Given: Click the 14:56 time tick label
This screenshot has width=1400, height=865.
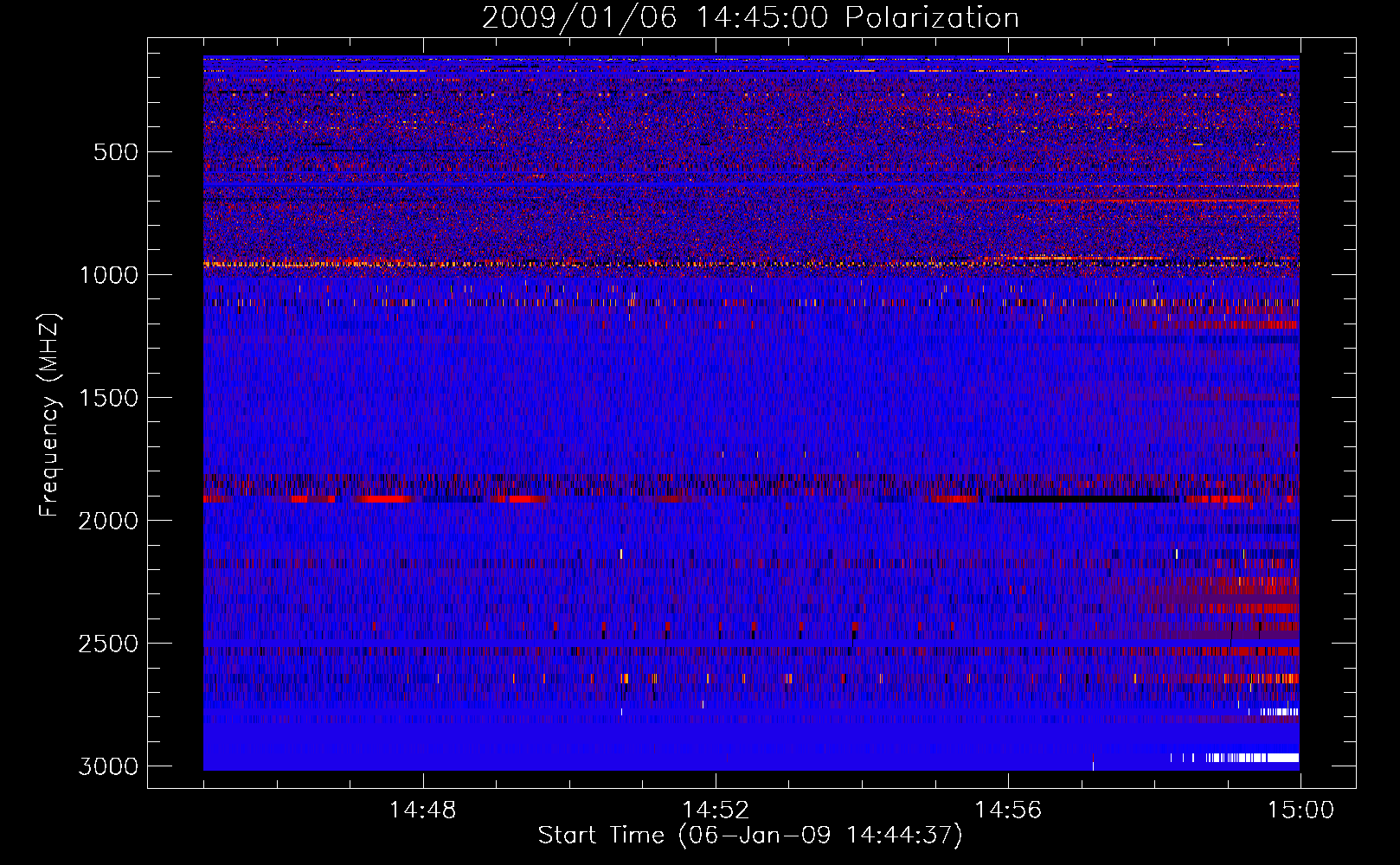Looking at the screenshot, I should click(x=1008, y=811).
